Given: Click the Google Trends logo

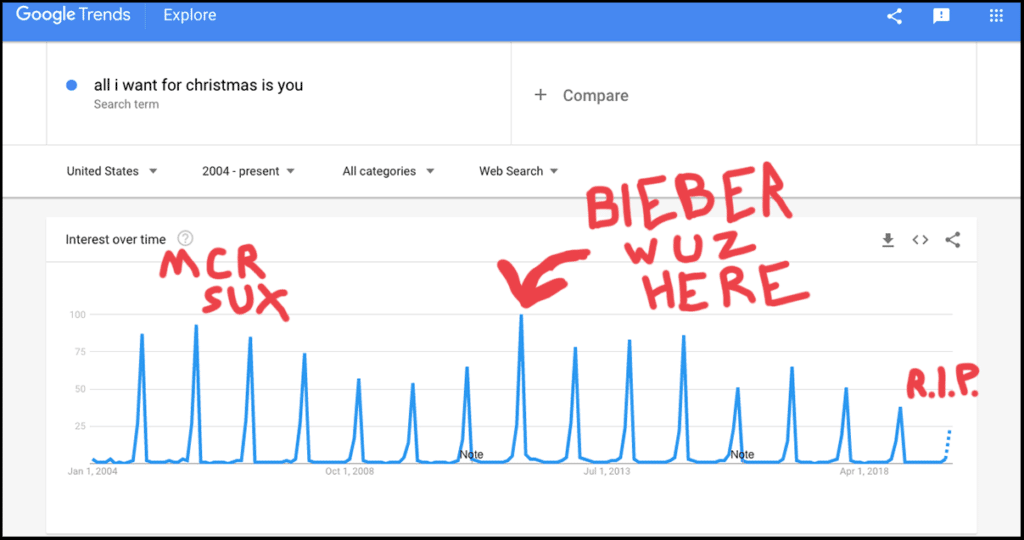Looking at the screenshot, I should [x=73, y=15].
